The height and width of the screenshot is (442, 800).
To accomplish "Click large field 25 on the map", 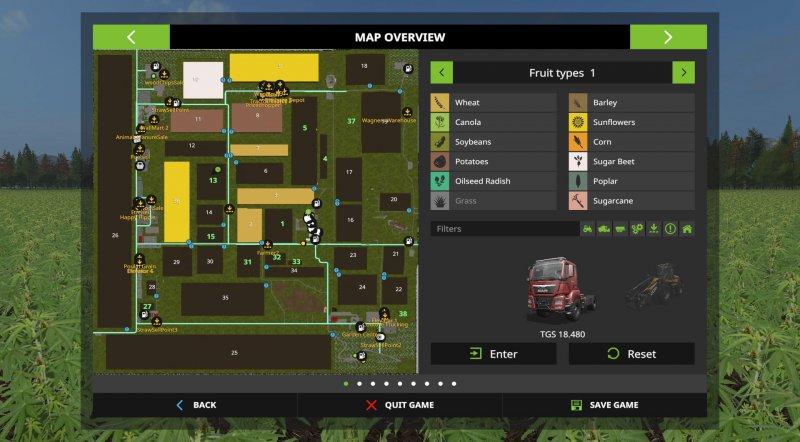I will tap(218, 352).
